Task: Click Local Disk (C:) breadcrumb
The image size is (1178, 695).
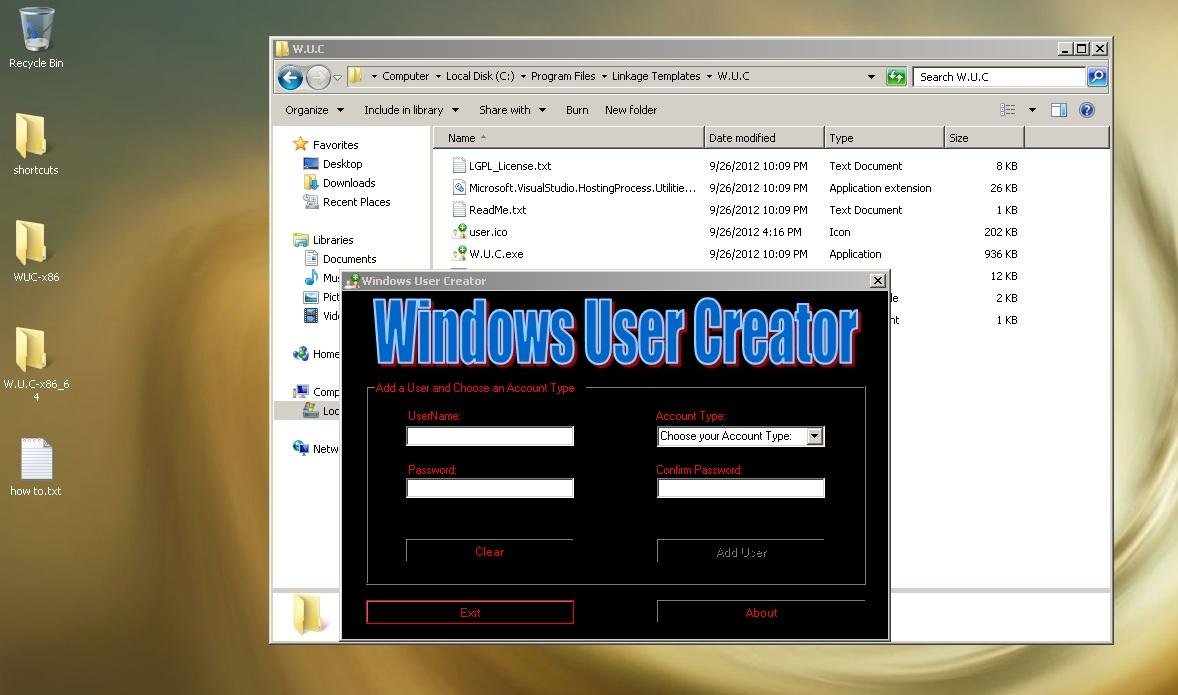Action: click(480, 77)
